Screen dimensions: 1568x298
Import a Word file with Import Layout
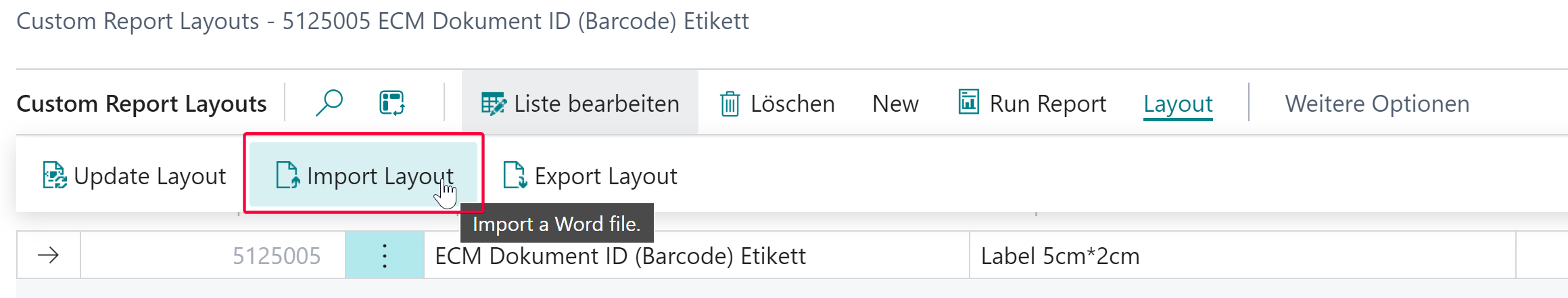tap(364, 175)
